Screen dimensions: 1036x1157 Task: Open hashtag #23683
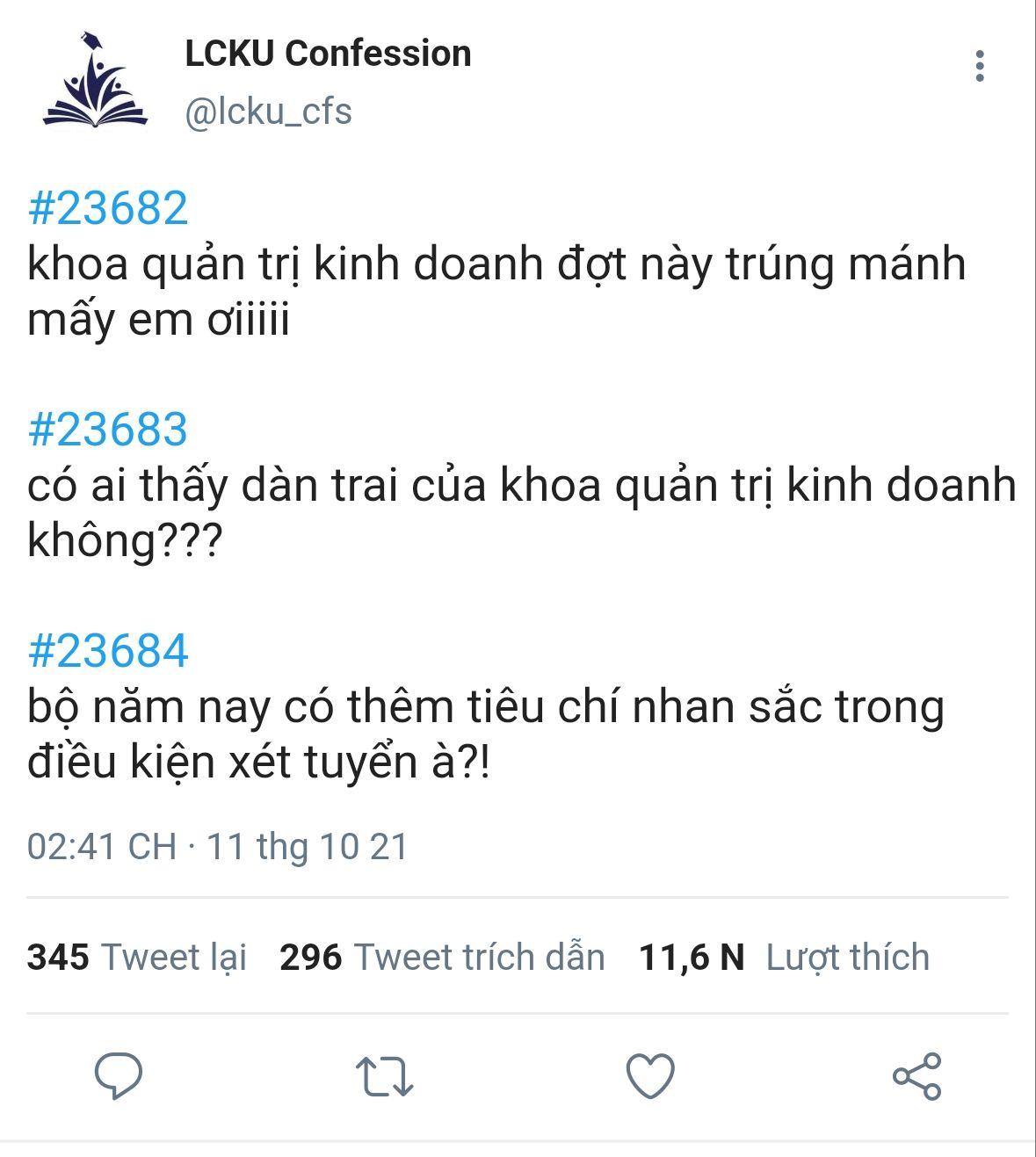coord(108,430)
